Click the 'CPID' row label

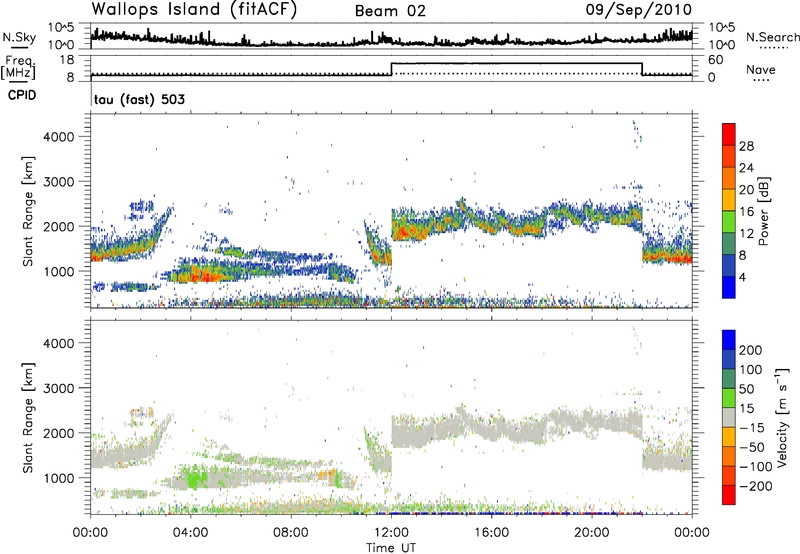click(x=22, y=95)
